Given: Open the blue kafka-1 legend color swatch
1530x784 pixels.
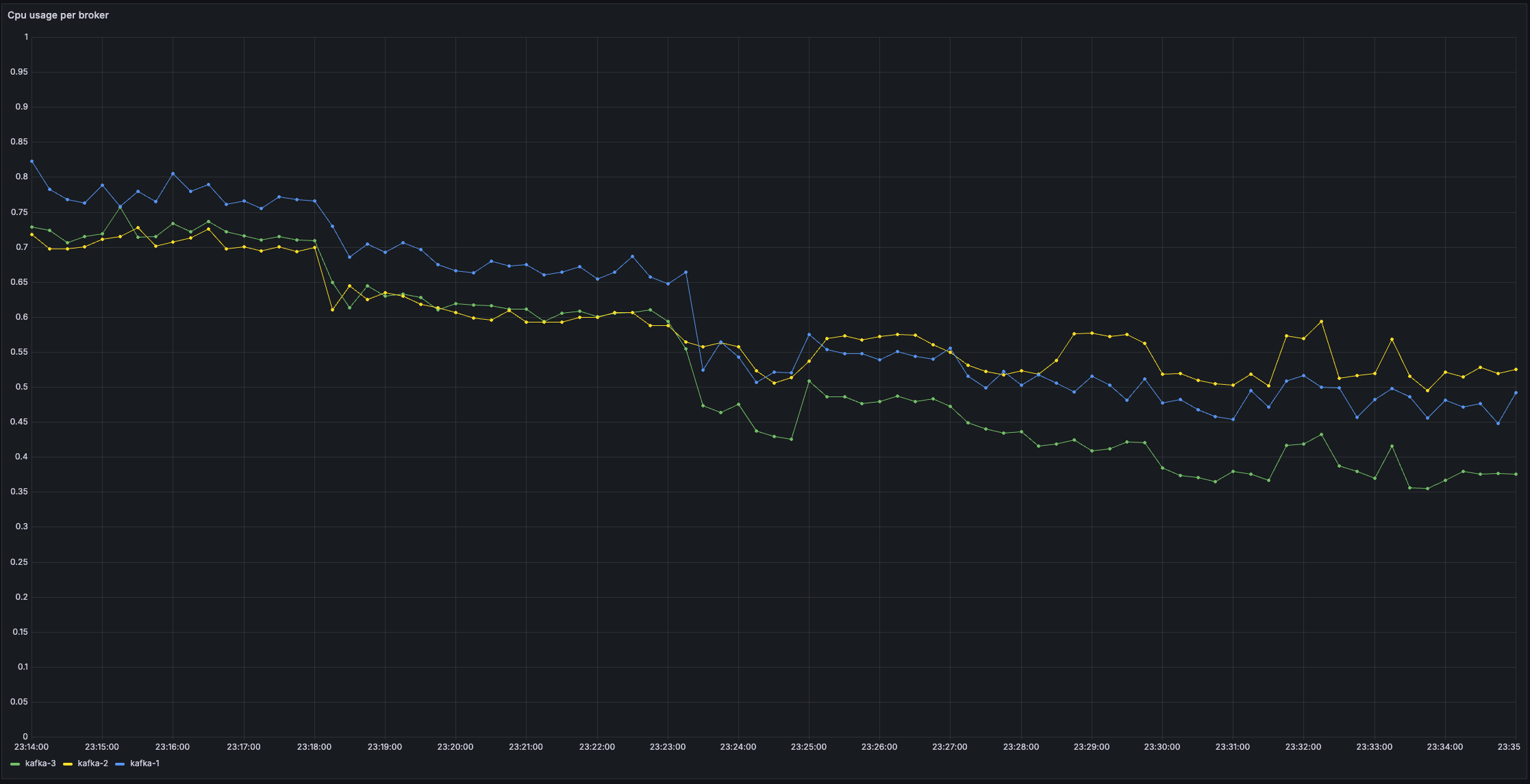Looking at the screenshot, I should (x=121, y=763).
